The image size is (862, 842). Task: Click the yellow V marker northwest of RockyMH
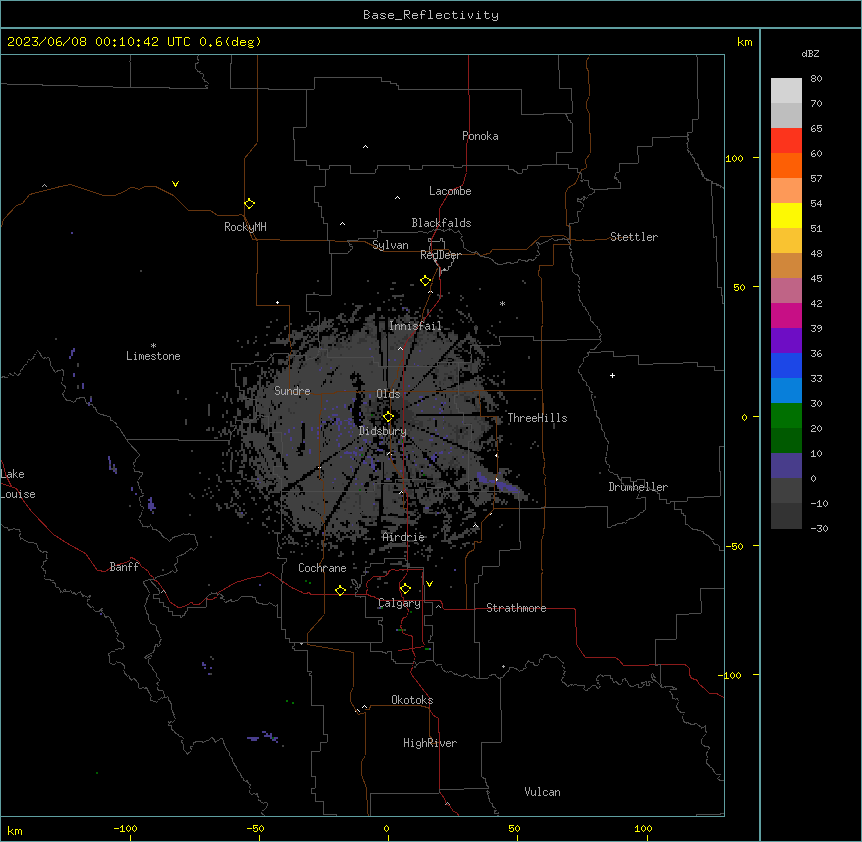175,184
